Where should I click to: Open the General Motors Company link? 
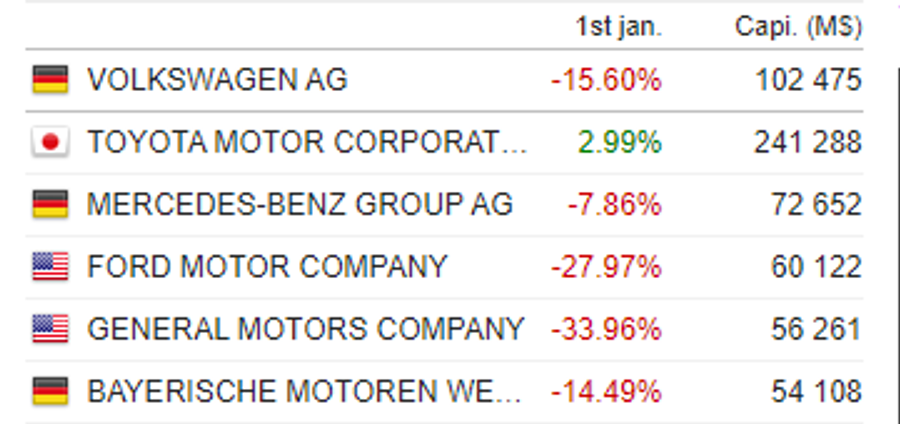point(305,329)
